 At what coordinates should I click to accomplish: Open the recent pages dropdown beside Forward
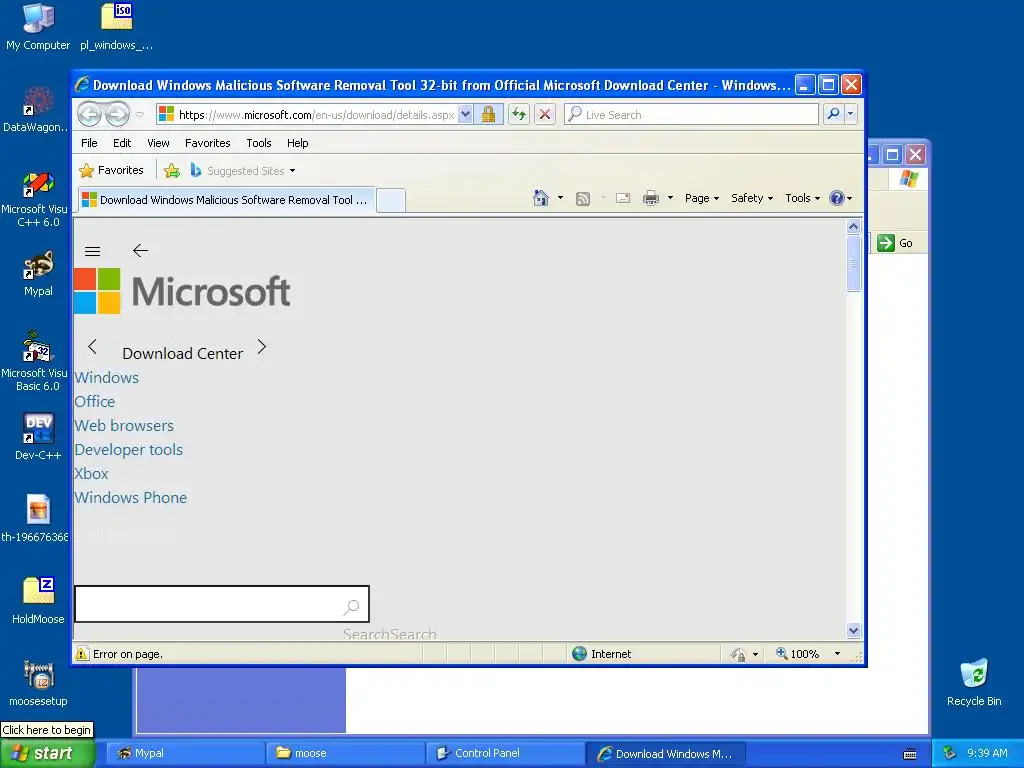140,115
